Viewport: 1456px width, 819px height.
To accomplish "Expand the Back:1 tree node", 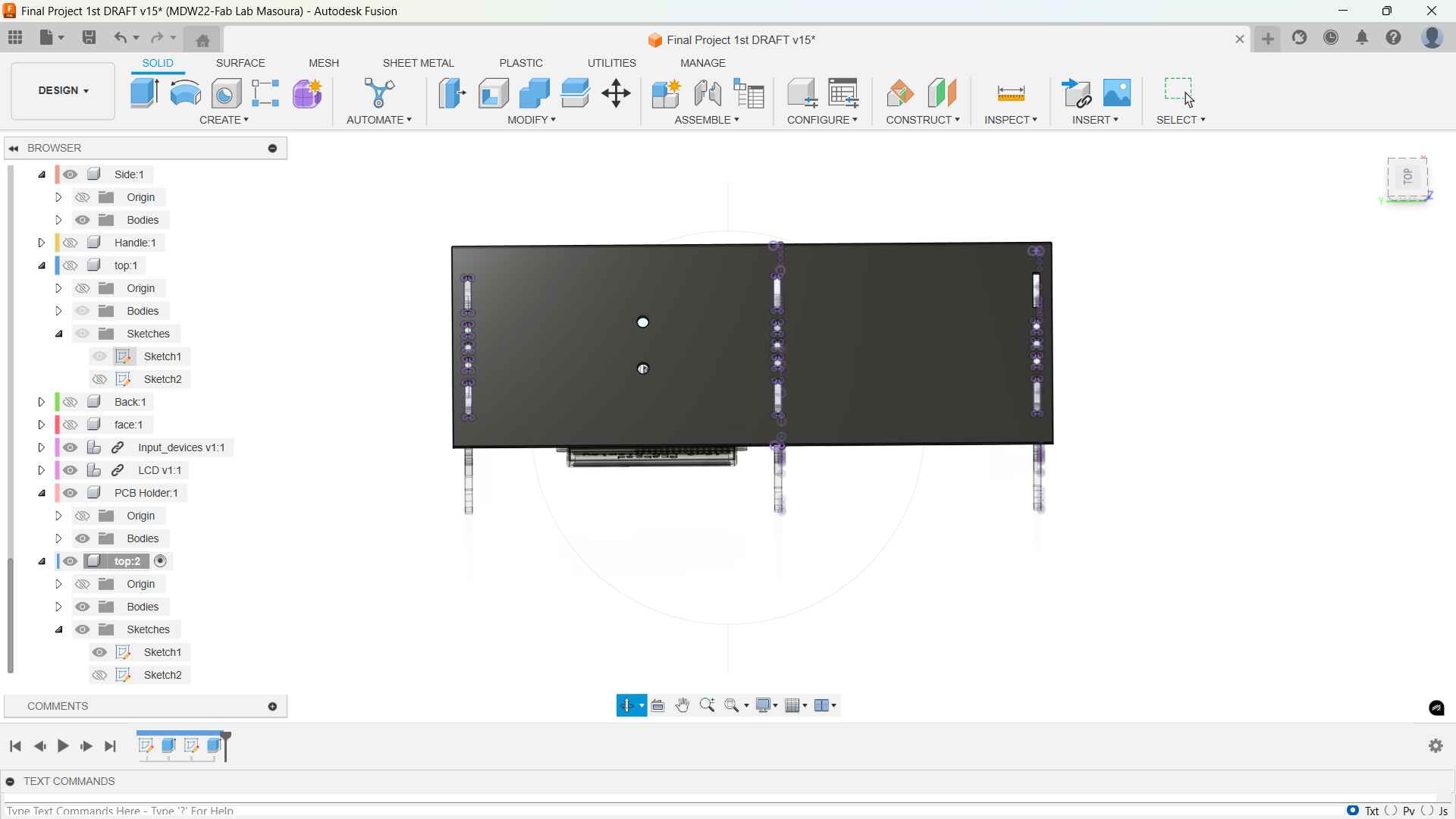I will 42,402.
